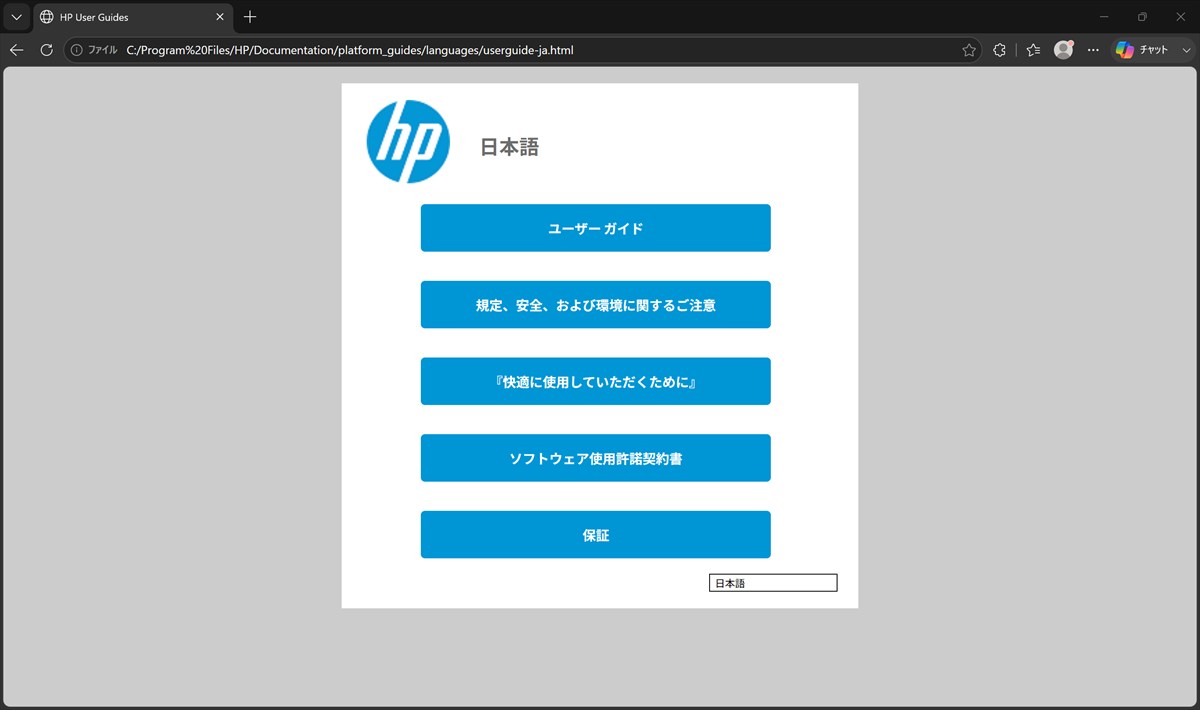Maximize the browser window
1200x710 pixels.
click(x=1142, y=17)
